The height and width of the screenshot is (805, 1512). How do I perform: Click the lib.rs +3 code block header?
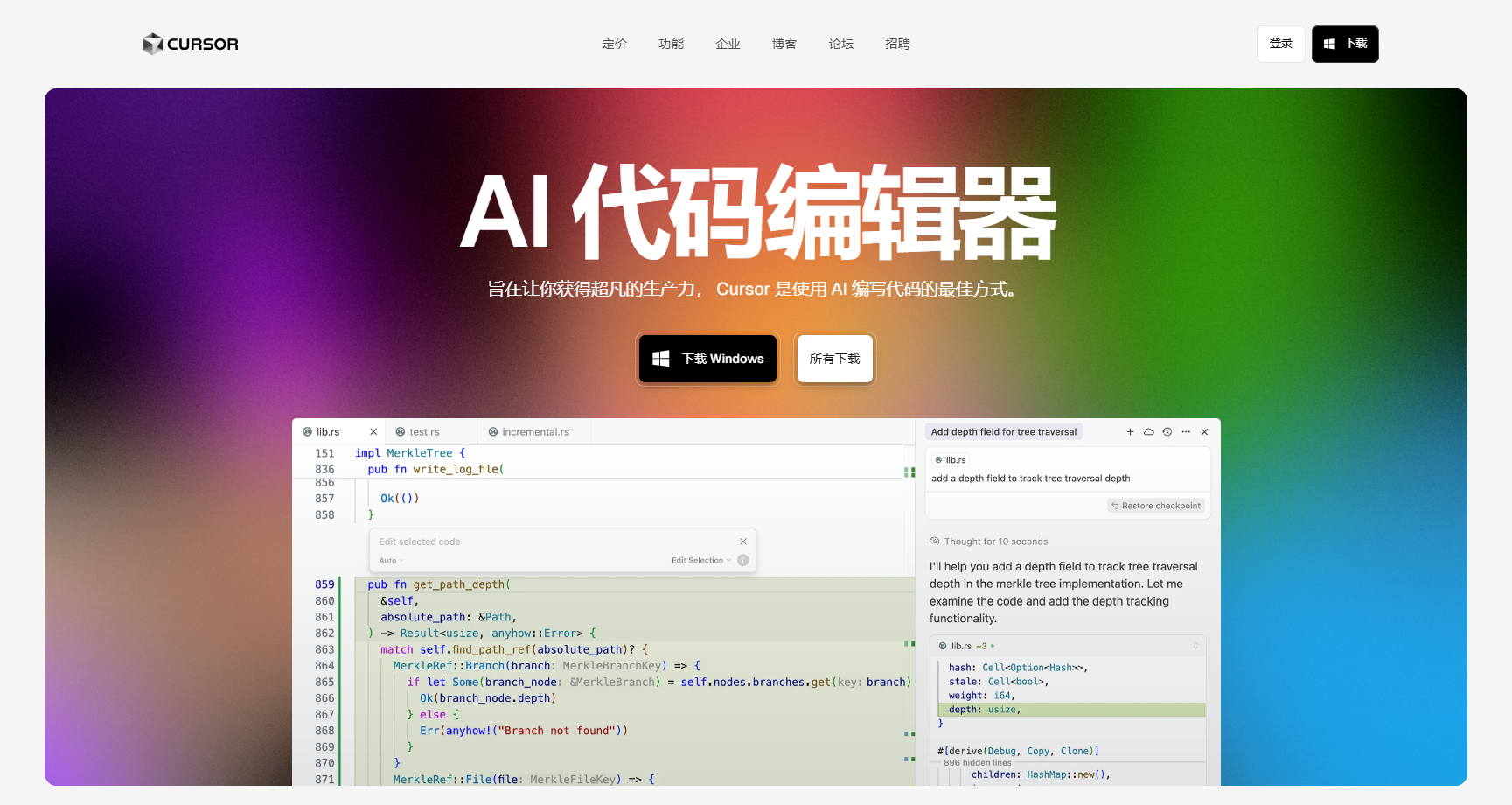tap(1069, 646)
